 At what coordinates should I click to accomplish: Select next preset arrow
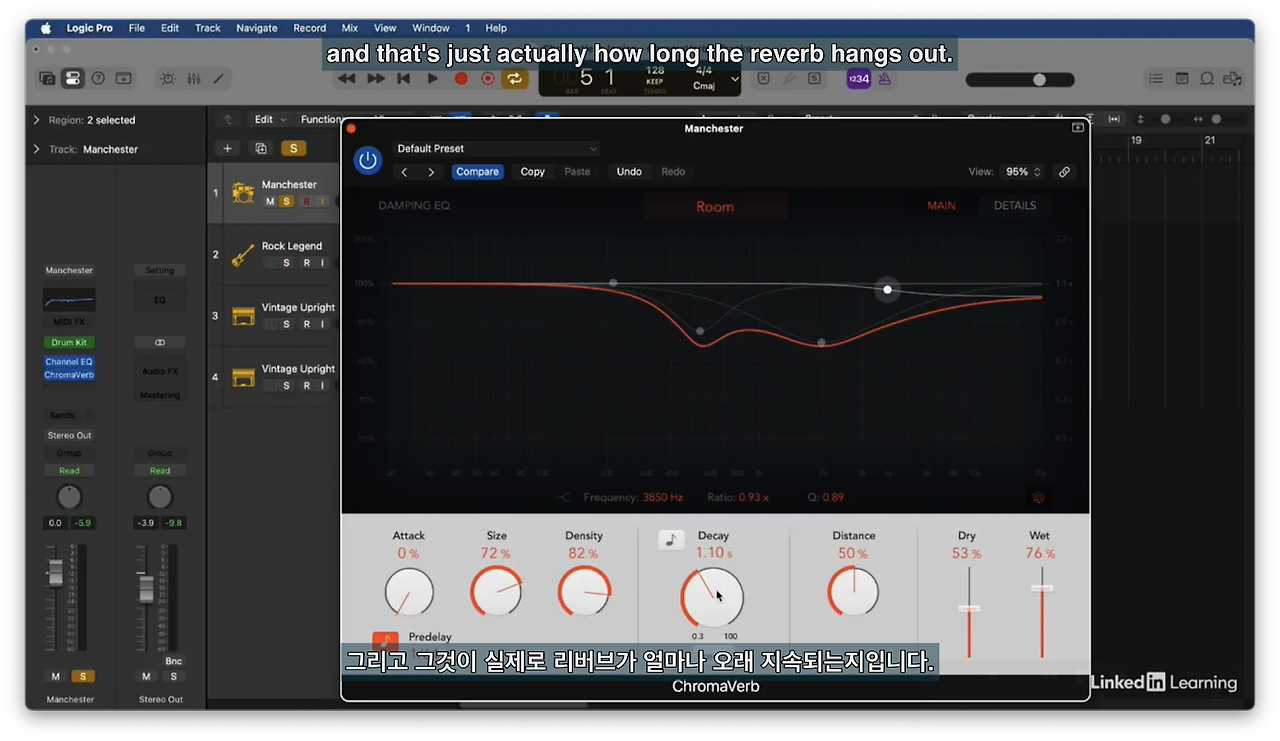(431, 172)
